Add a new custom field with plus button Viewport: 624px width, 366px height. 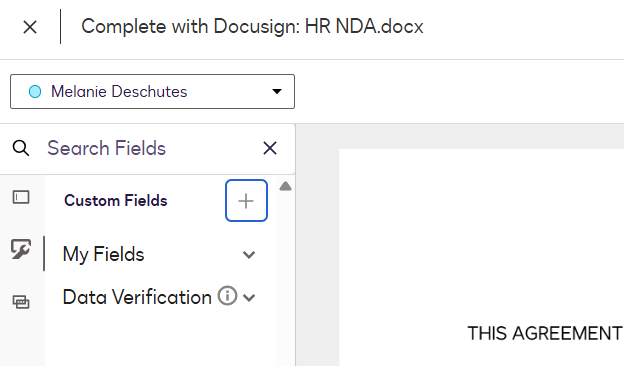246,201
